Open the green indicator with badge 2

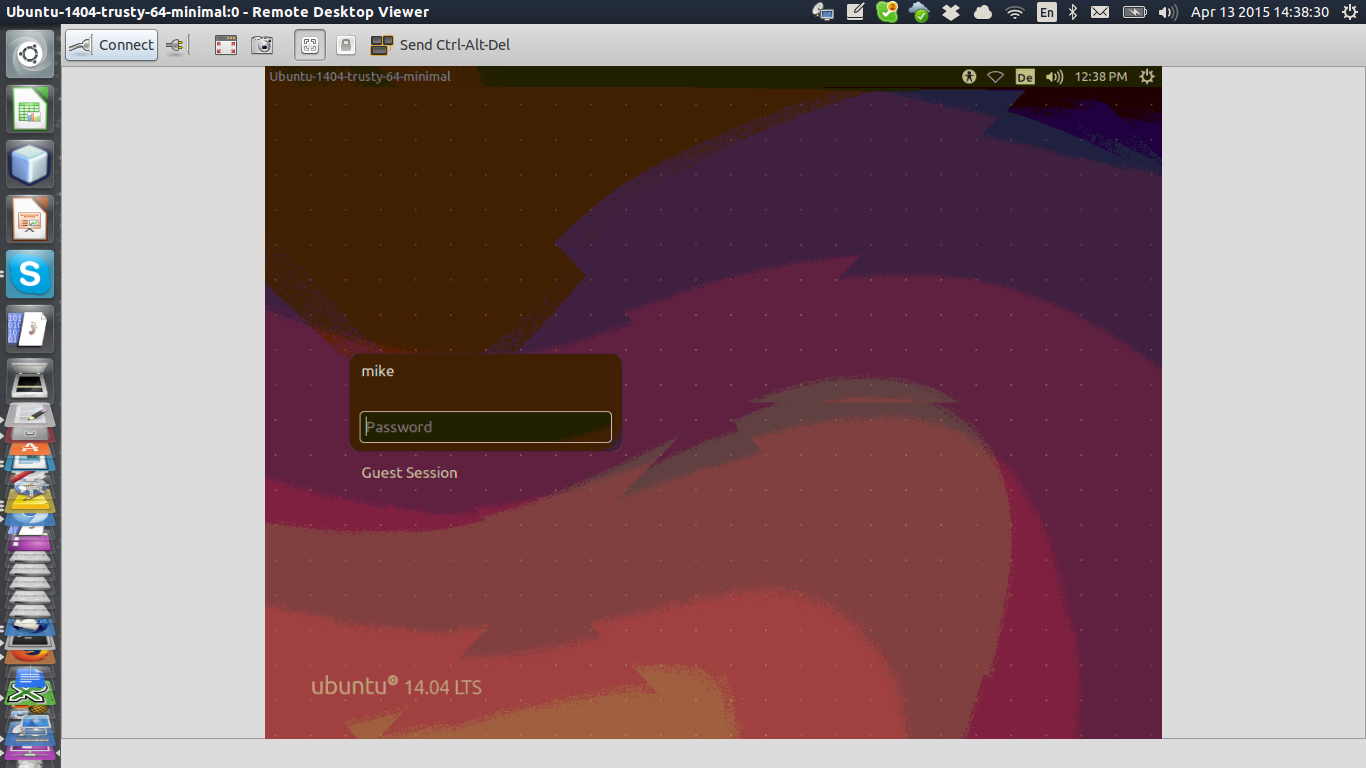pyautogui.click(x=887, y=12)
